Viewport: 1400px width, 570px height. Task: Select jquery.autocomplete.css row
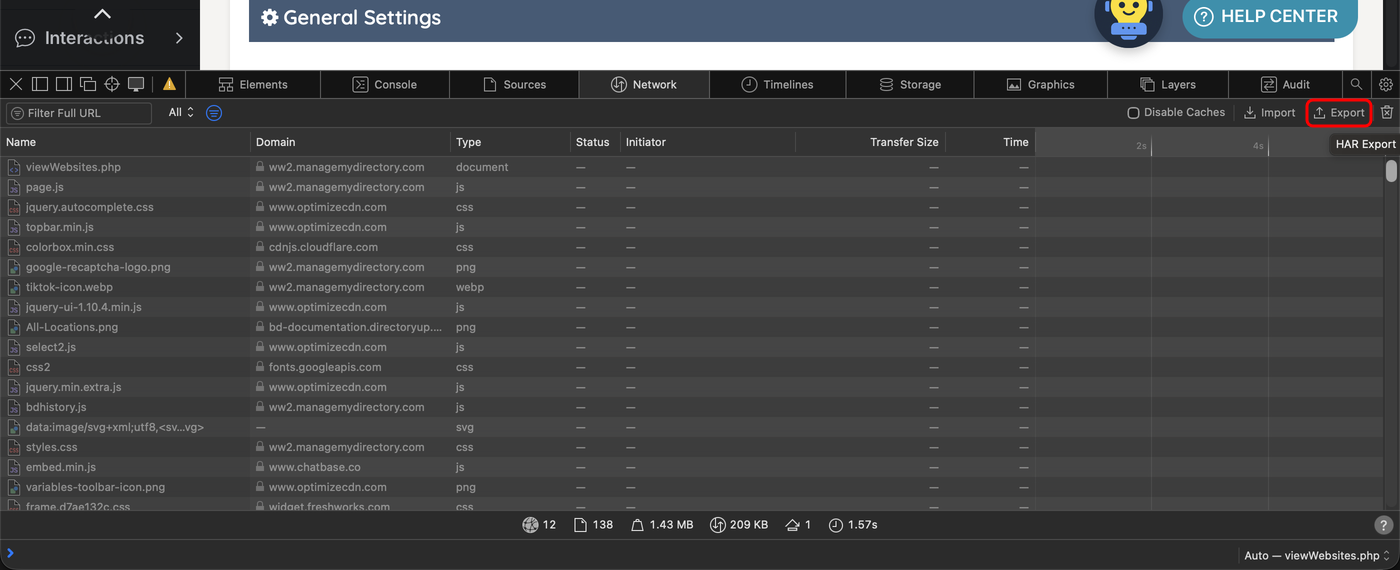692,207
